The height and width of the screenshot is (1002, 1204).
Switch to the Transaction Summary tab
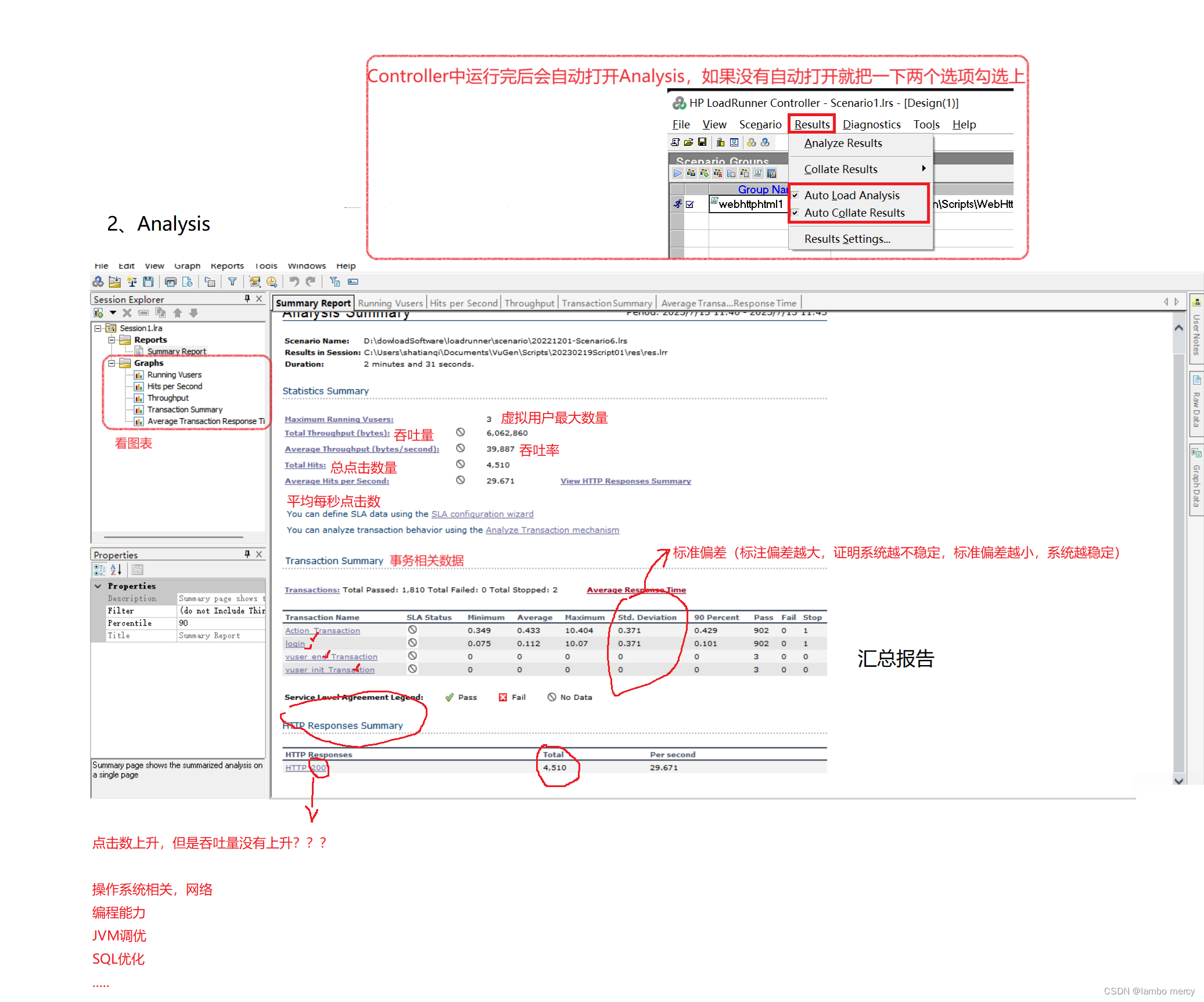pos(607,303)
